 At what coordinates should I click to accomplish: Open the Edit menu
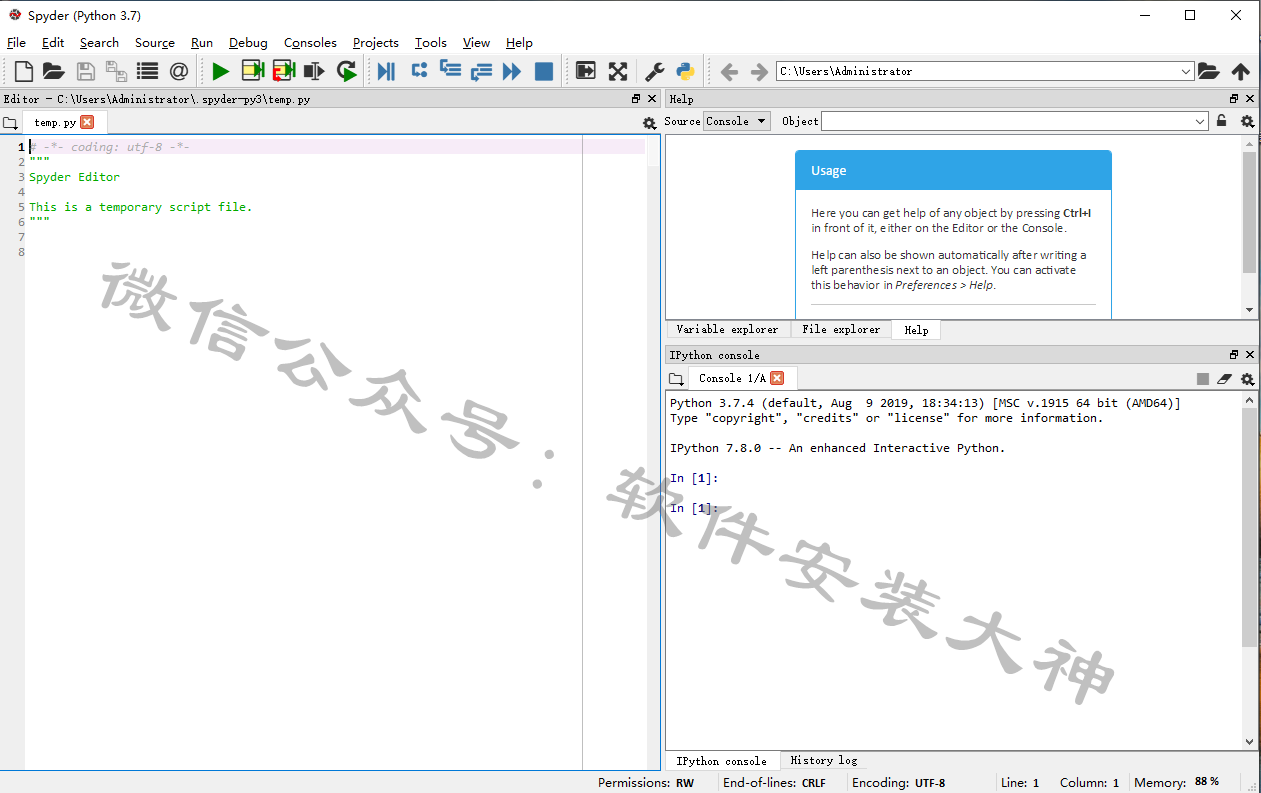pyautogui.click(x=53, y=43)
